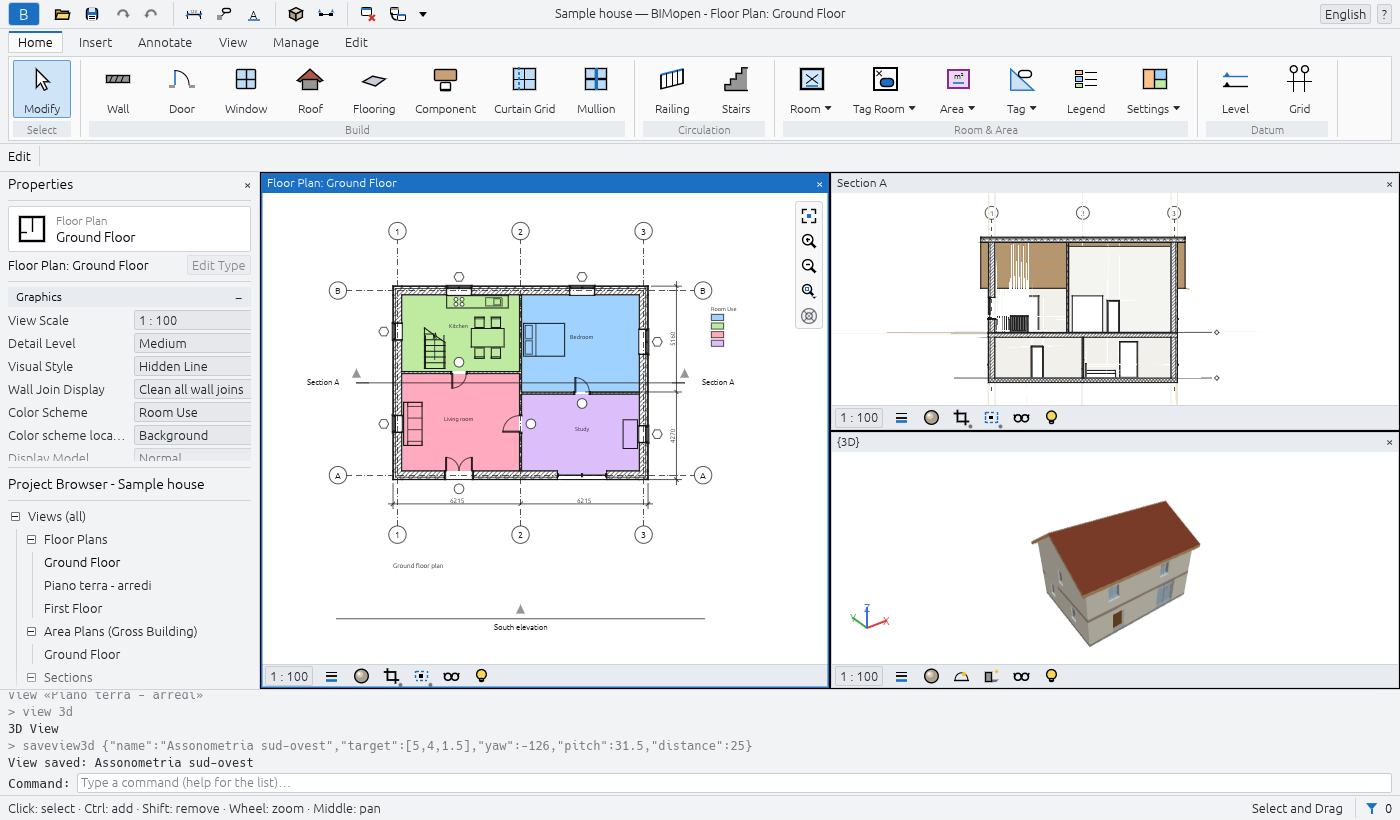Select the Legend tool

tap(1085, 90)
